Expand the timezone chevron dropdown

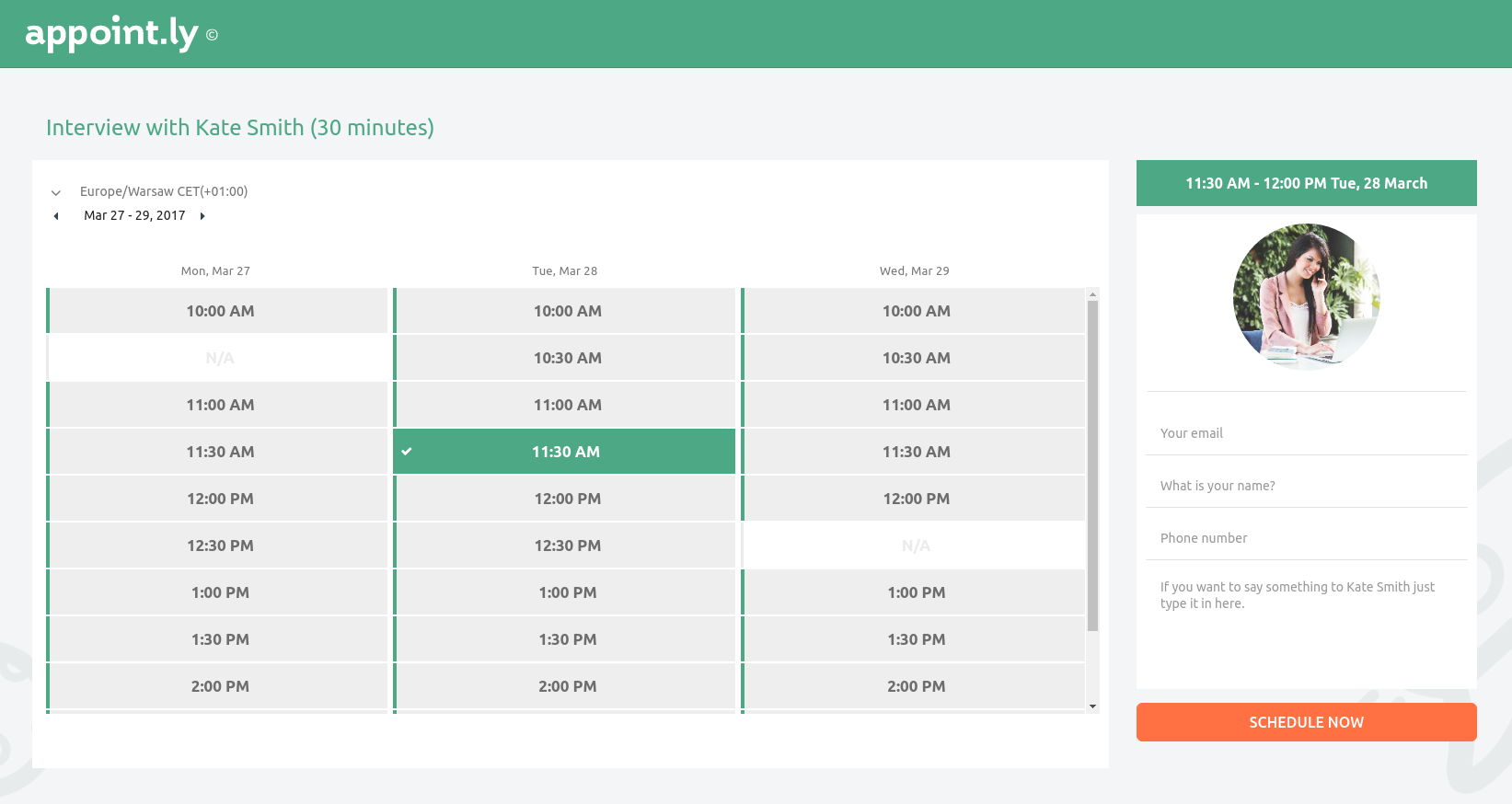point(56,192)
